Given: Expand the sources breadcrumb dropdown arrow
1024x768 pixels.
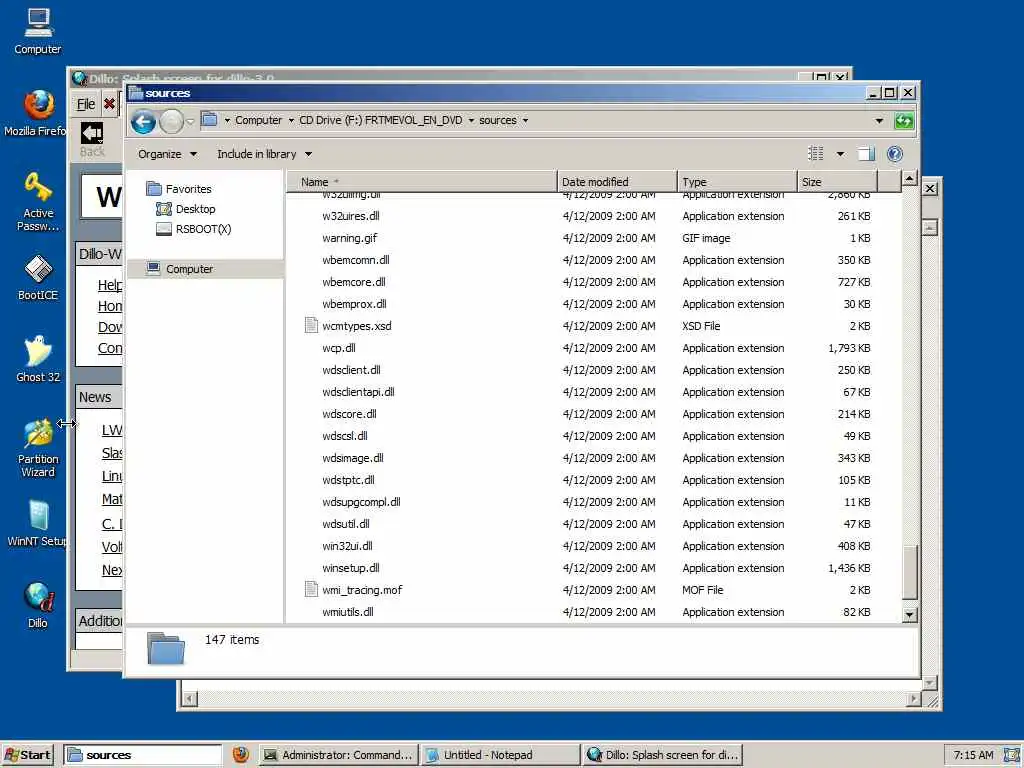Looking at the screenshot, I should coord(525,120).
